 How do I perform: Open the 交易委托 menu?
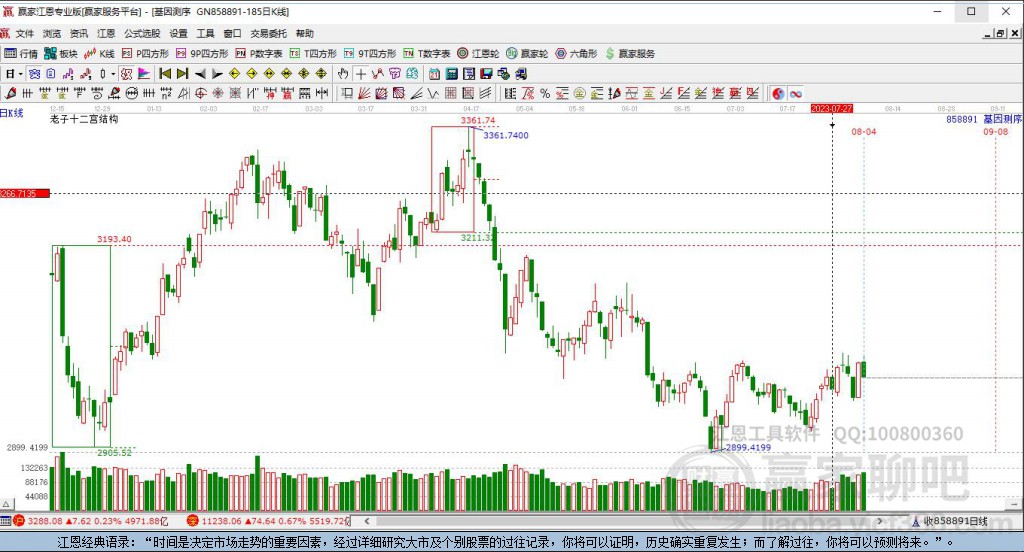(x=268, y=33)
